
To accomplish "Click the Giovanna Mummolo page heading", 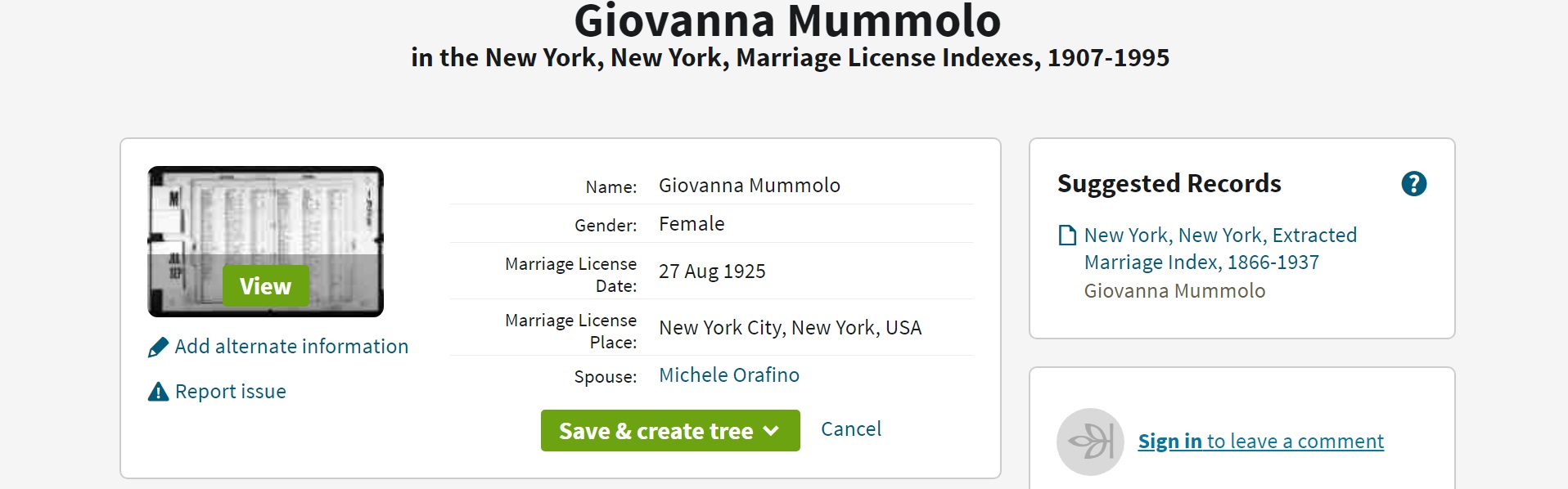I will click(x=787, y=21).
